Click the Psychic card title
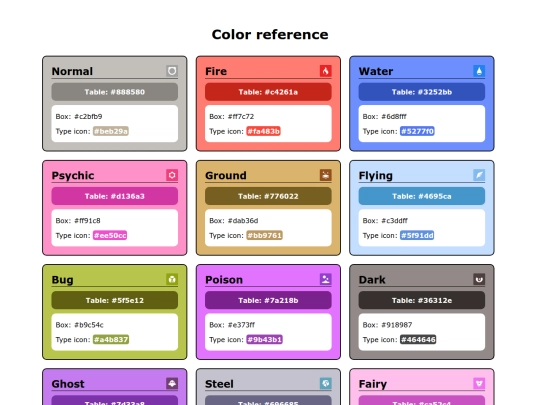This screenshot has width=540, height=405. 73,176
